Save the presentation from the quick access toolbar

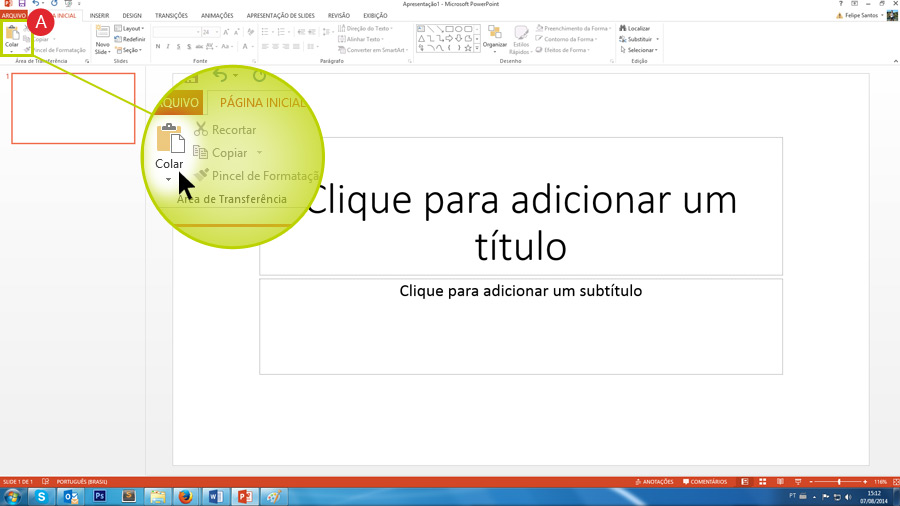tap(22, 4)
